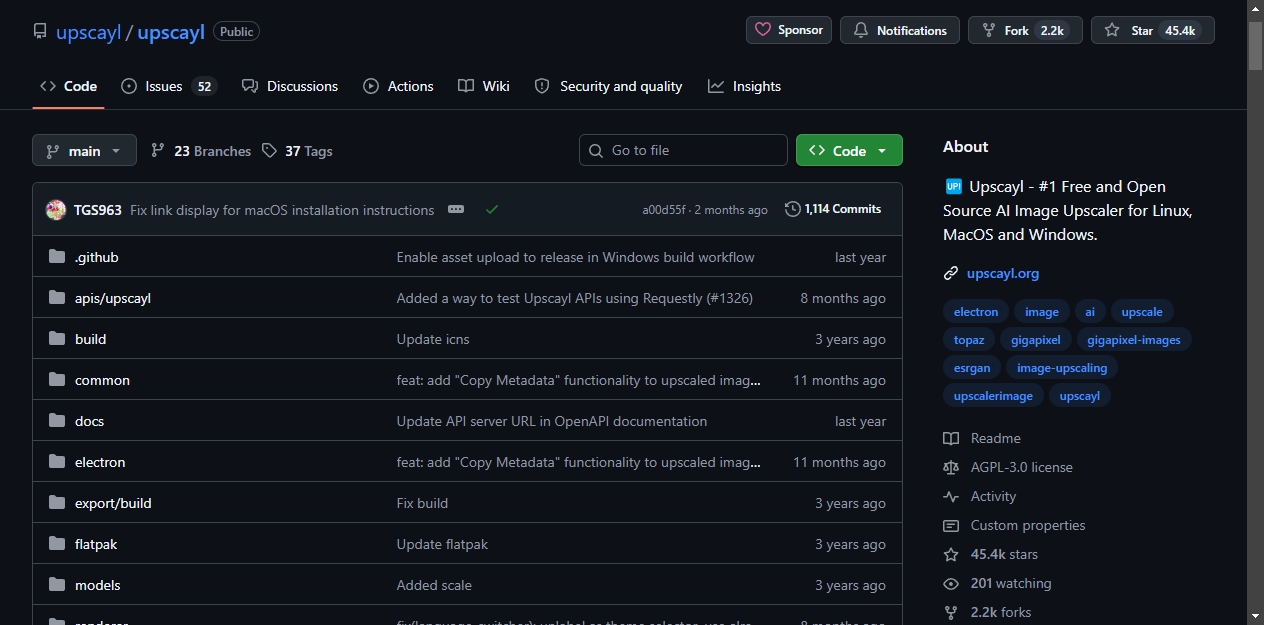Viewport: 1264px width, 625px height.
Task: Open the apis/upscayl folder name
Action: (113, 298)
